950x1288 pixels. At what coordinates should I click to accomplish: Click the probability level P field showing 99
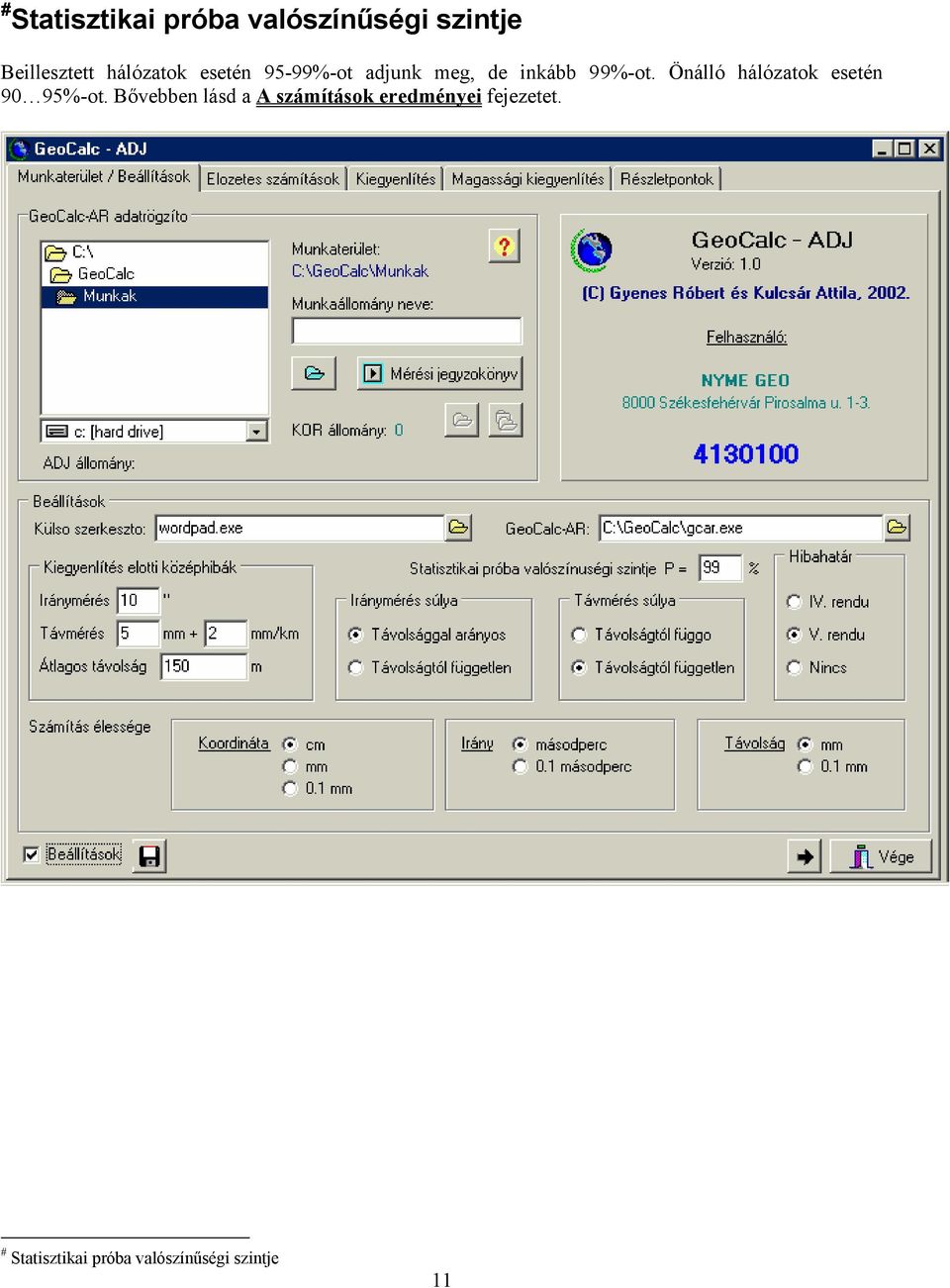coord(719,568)
